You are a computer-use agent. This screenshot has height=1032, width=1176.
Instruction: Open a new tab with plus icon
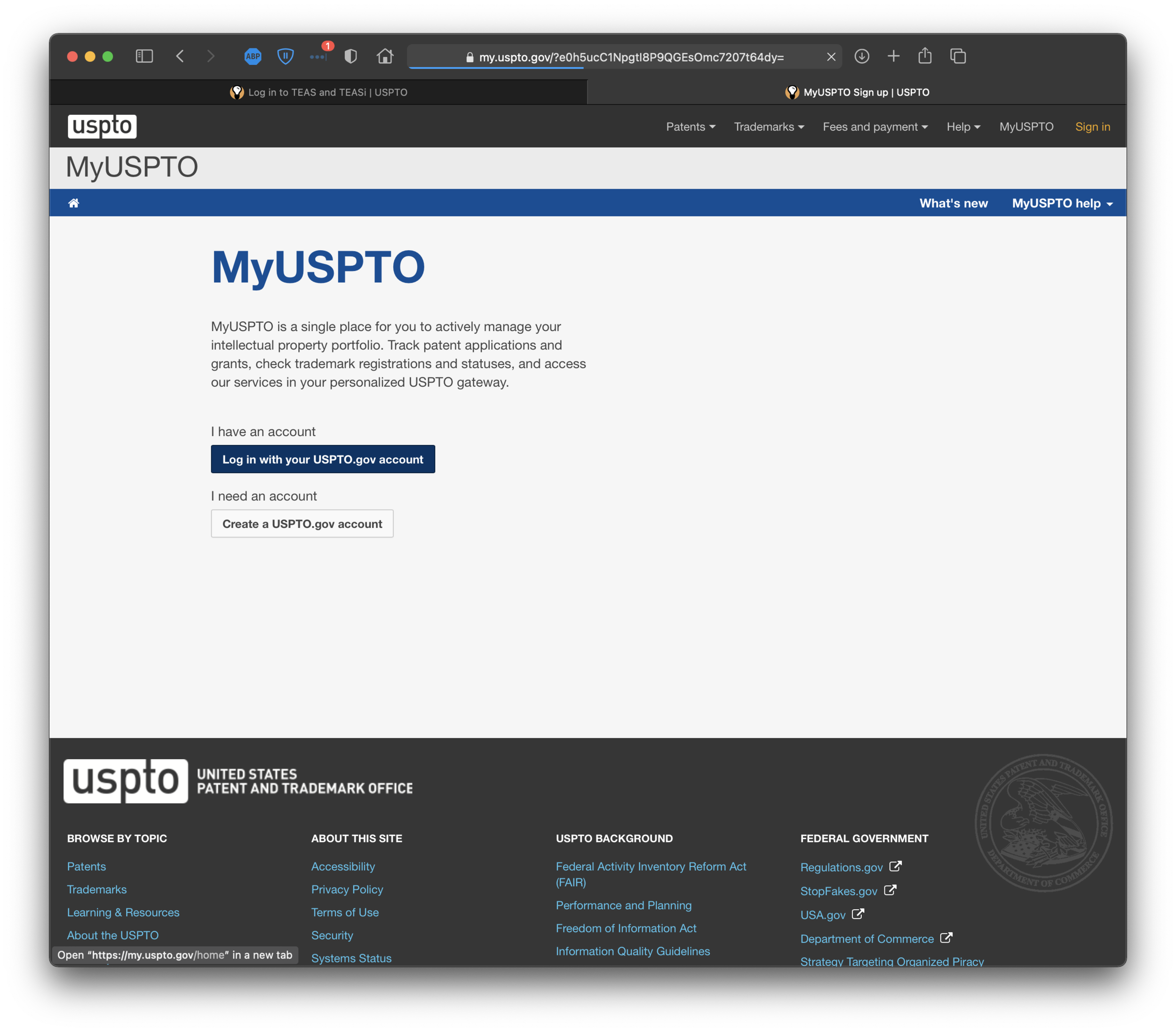[893, 56]
